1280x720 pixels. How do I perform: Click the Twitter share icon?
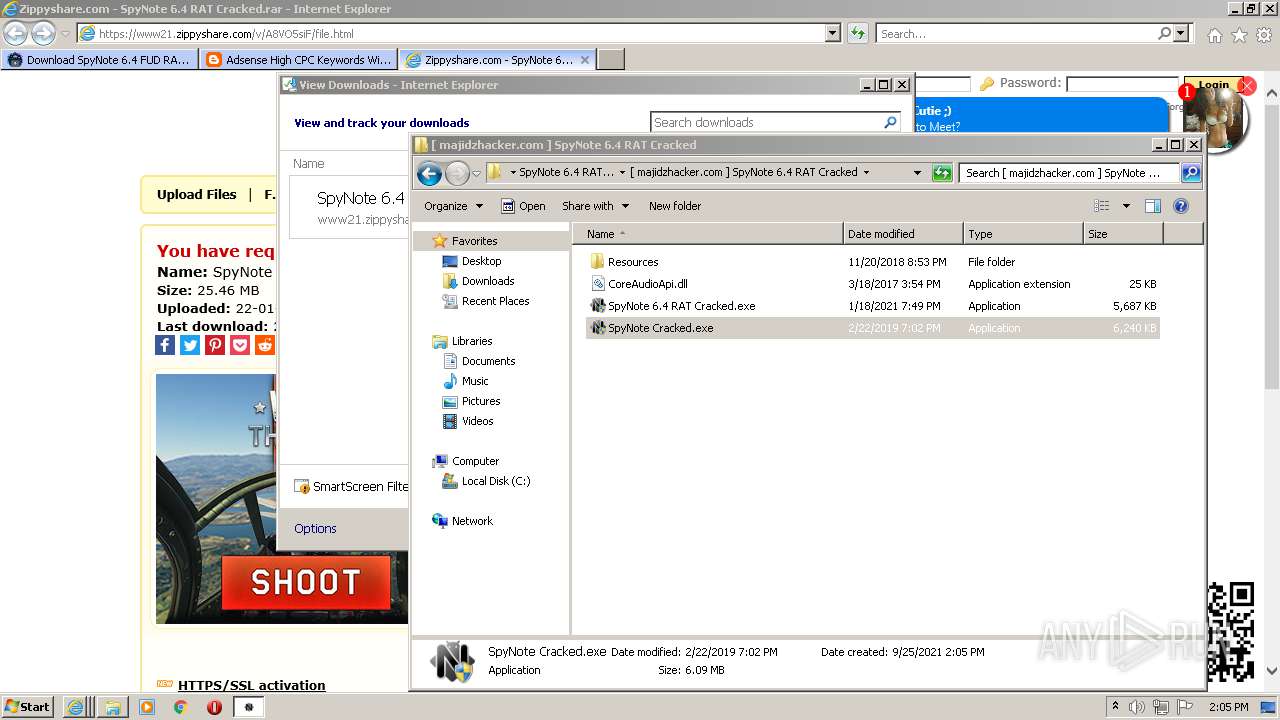click(190, 345)
